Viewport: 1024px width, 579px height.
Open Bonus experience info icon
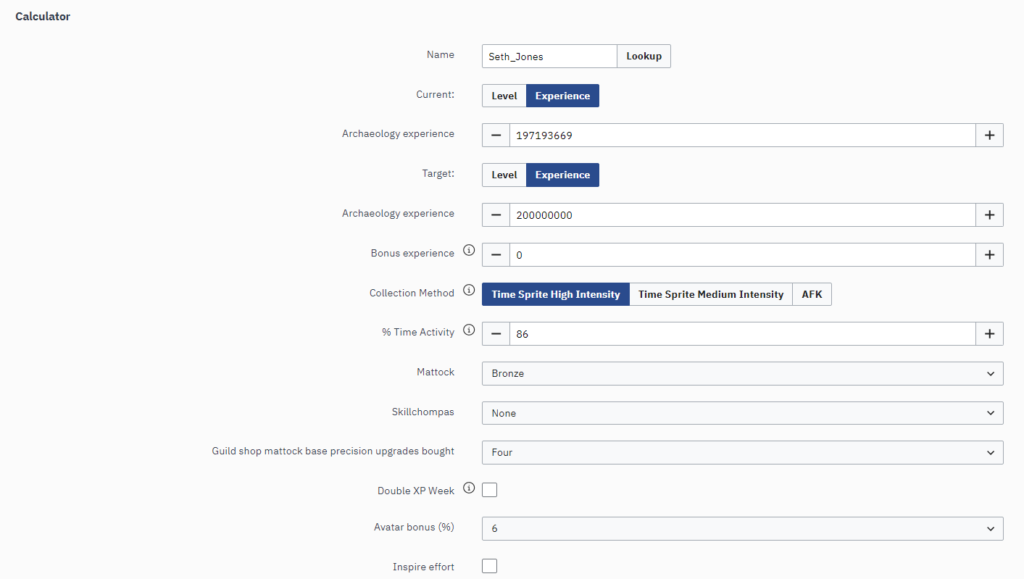pos(469,251)
